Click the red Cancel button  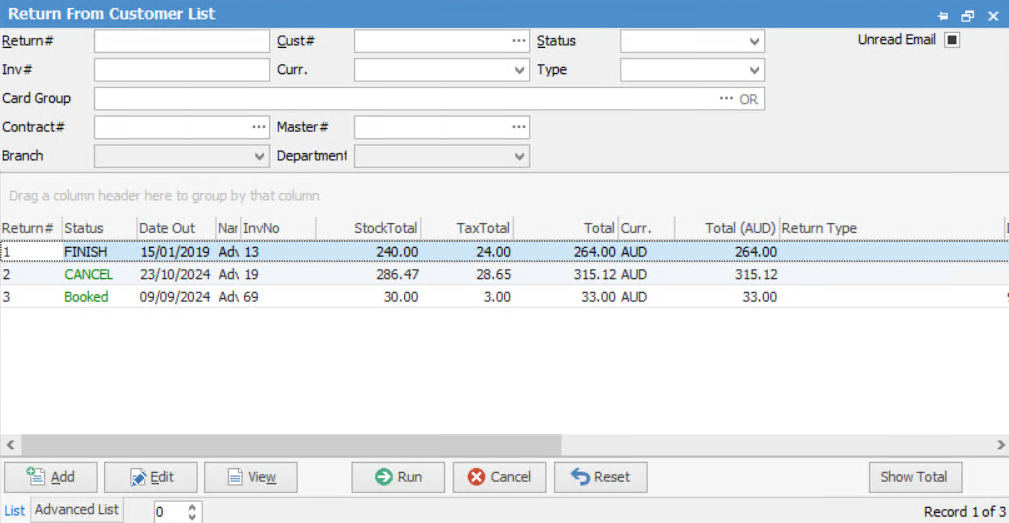point(499,477)
